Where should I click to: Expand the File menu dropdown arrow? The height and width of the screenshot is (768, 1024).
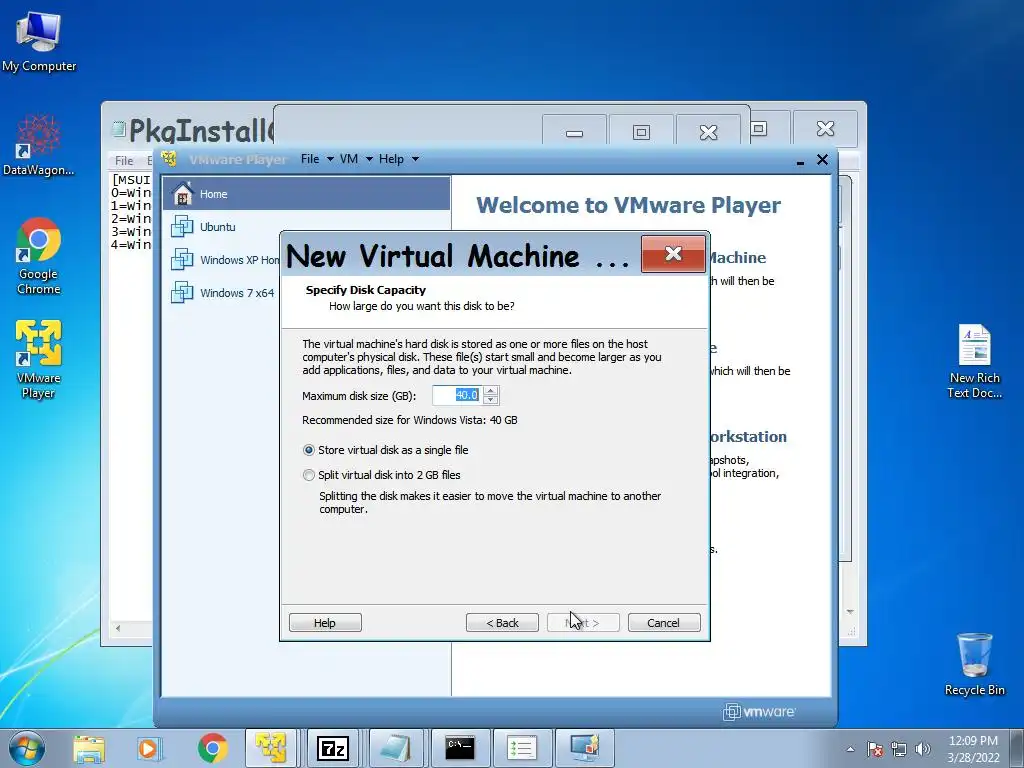(x=330, y=159)
